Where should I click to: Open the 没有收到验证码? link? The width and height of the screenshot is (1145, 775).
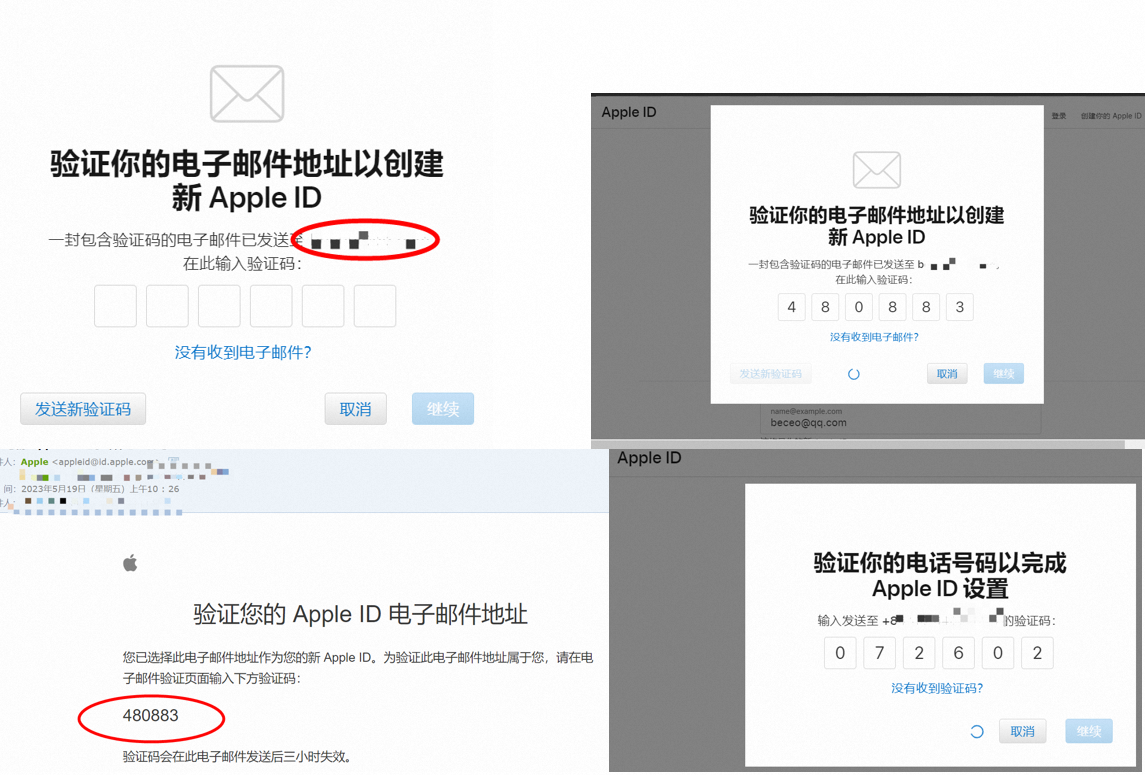pyautogui.click(x=937, y=688)
